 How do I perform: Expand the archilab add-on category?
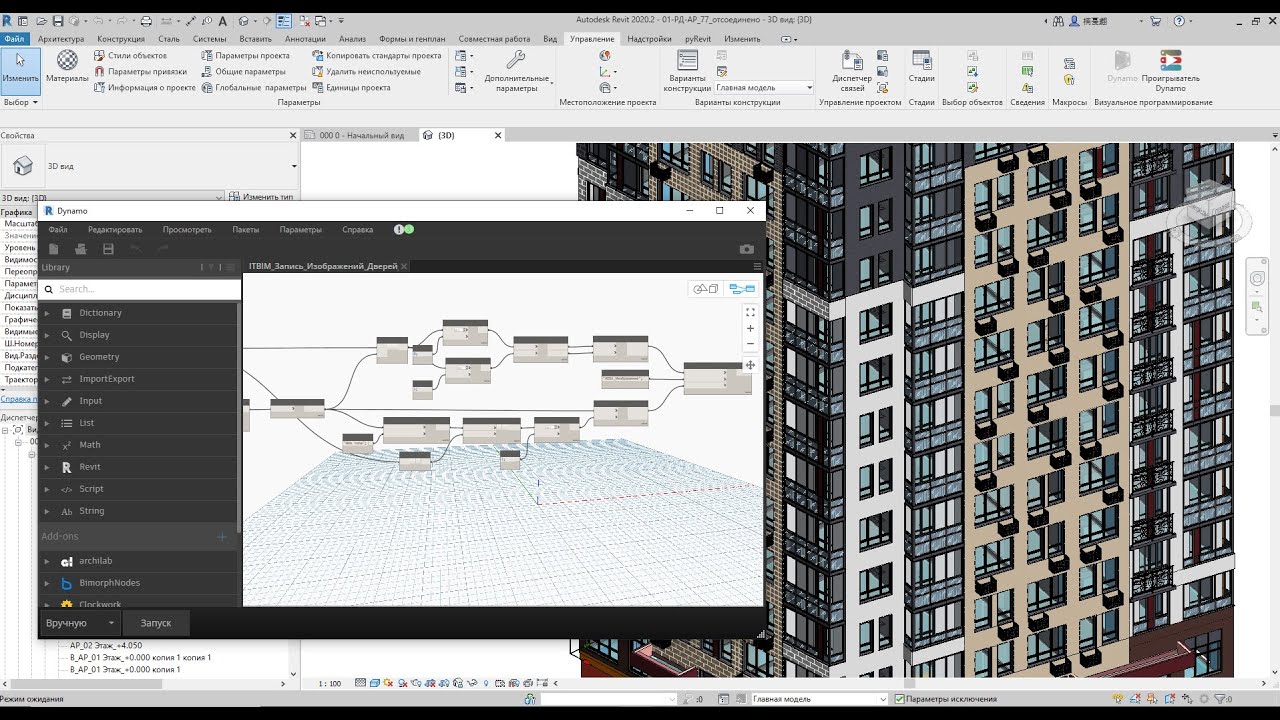(x=47, y=561)
